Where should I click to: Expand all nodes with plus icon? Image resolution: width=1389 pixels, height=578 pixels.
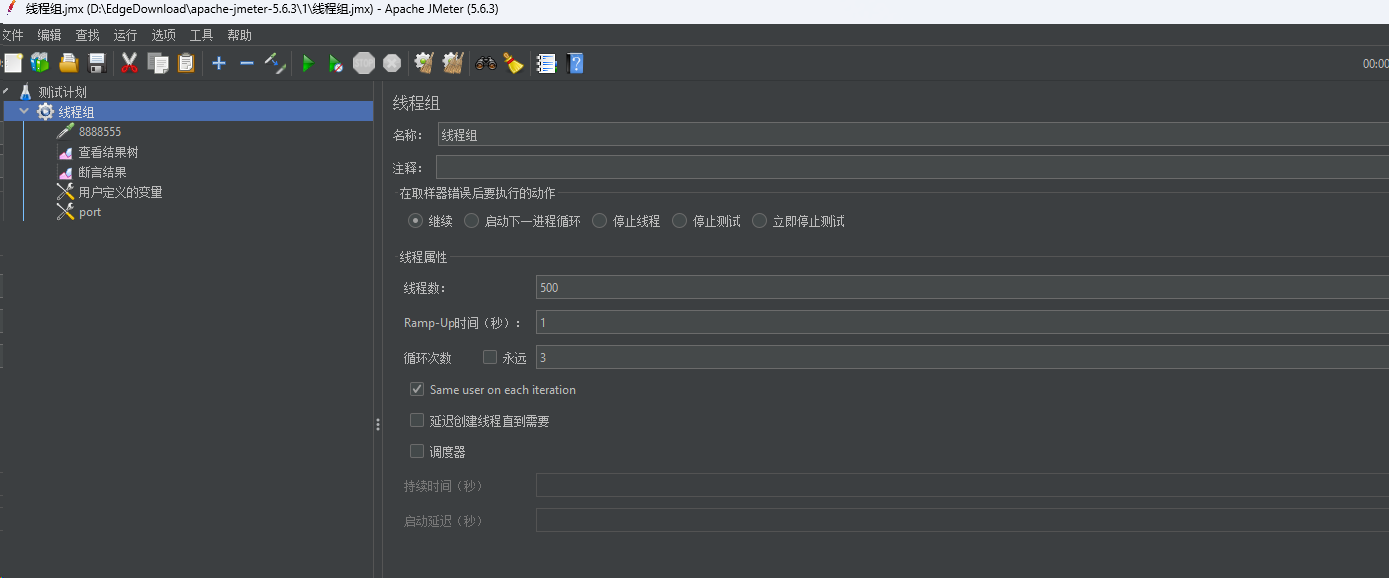click(x=219, y=63)
